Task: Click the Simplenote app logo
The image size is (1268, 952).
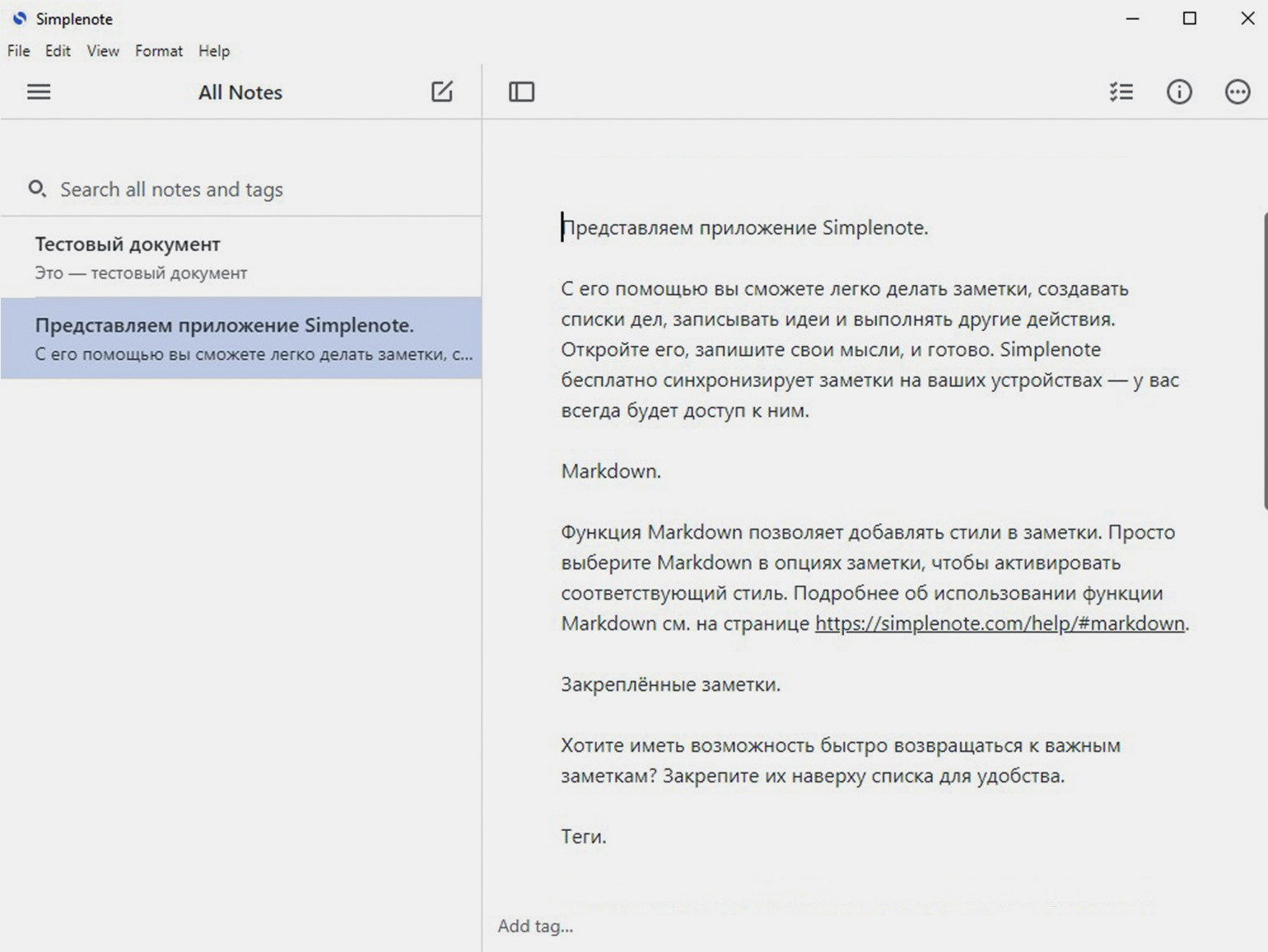Action: tap(19, 18)
